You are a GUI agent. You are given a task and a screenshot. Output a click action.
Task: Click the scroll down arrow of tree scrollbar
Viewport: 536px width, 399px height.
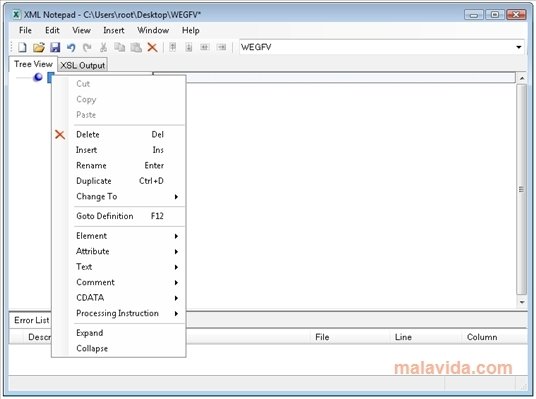tap(522, 302)
